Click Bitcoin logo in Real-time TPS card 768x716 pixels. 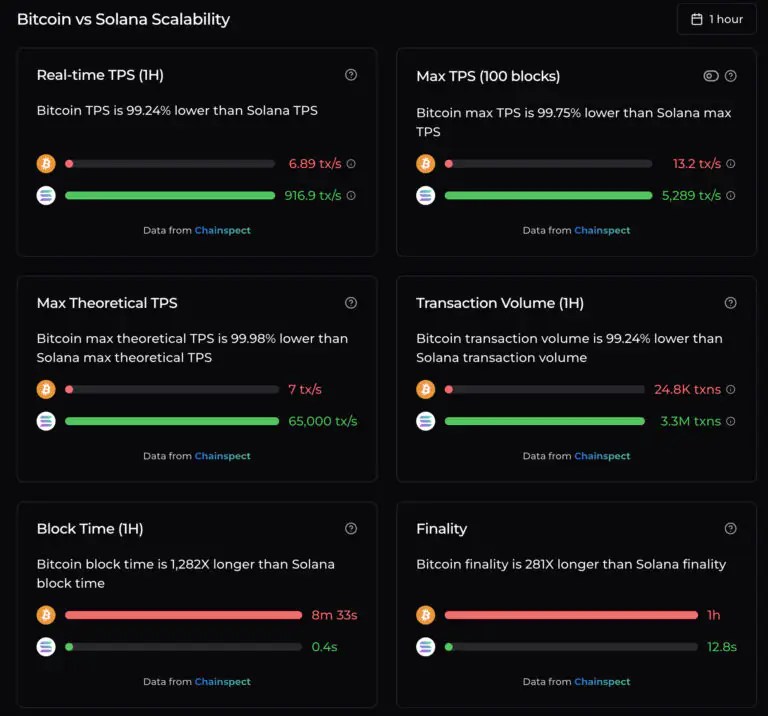point(46,164)
